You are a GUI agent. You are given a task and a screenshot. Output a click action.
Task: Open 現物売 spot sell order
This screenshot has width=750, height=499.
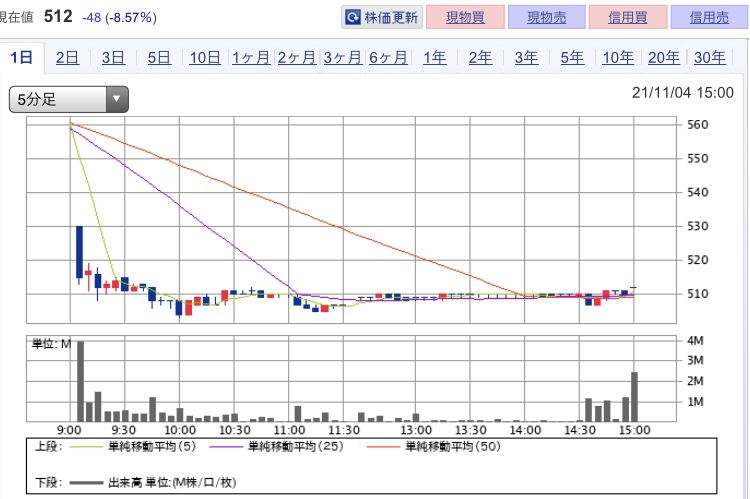[x=547, y=18]
